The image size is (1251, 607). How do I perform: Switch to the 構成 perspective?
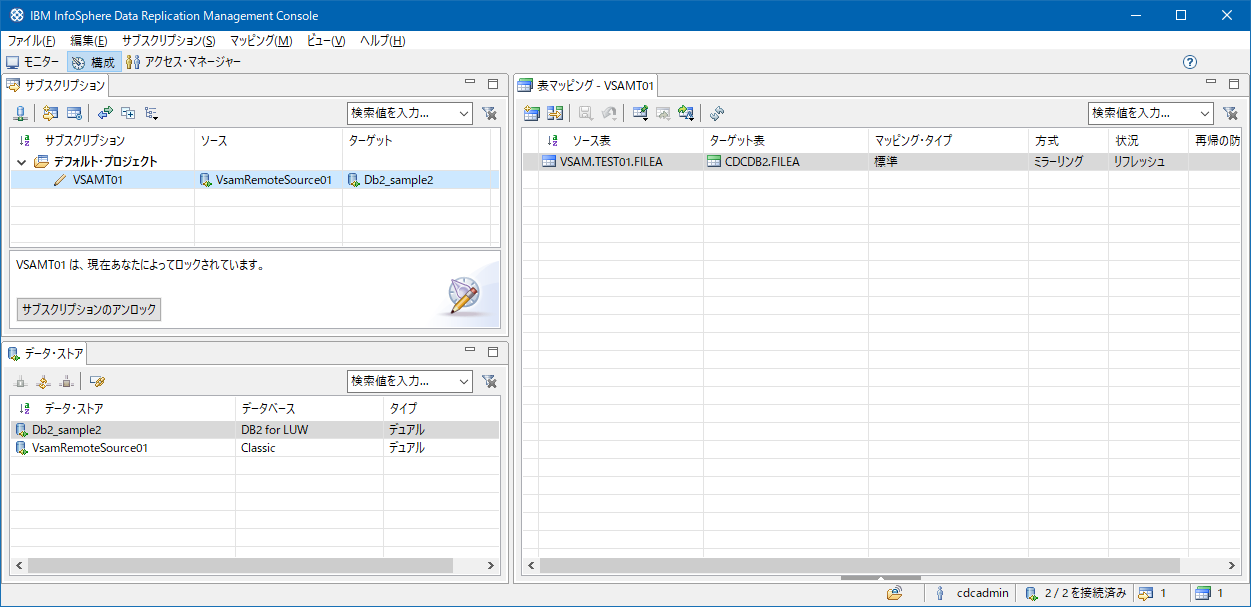pyautogui.click(x=93, y=62)
